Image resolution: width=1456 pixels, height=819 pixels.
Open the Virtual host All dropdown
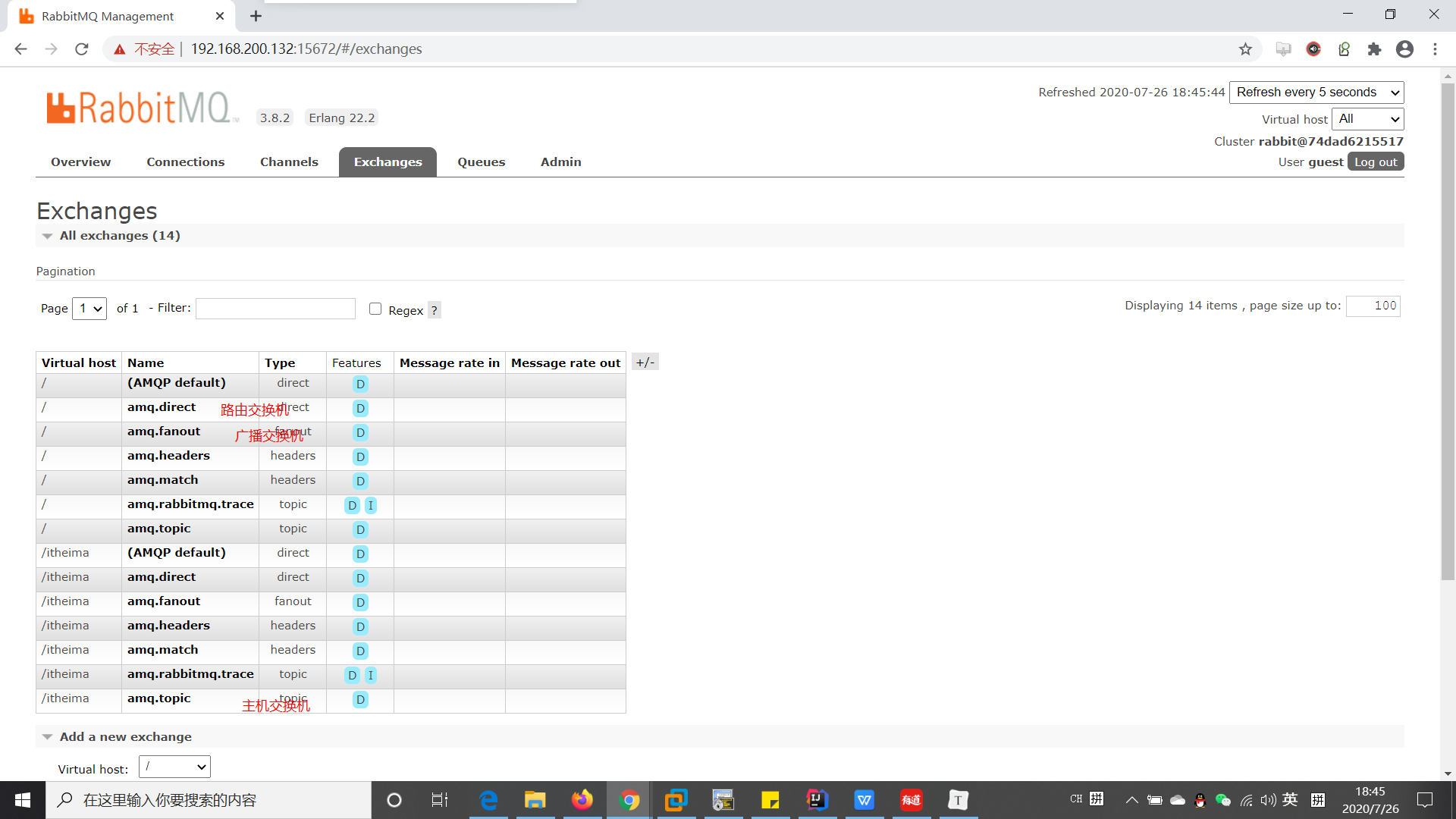1367,119
